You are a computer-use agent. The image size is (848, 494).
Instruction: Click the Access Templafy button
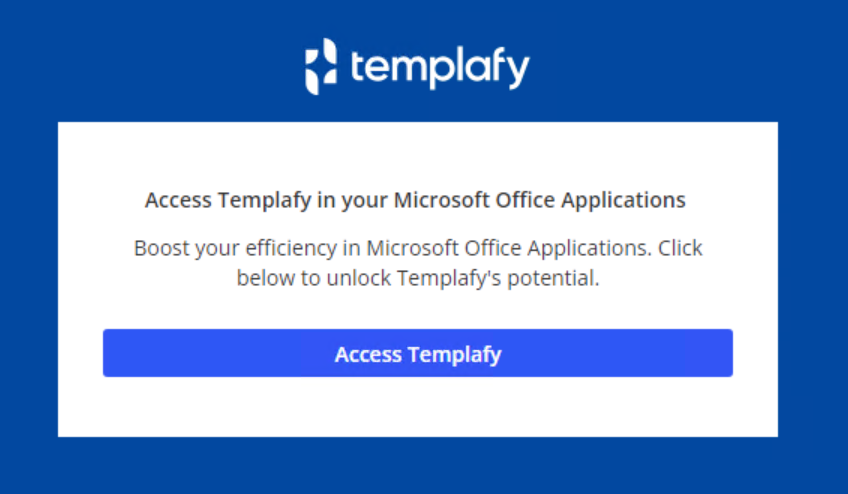click(x=417, y=353)
